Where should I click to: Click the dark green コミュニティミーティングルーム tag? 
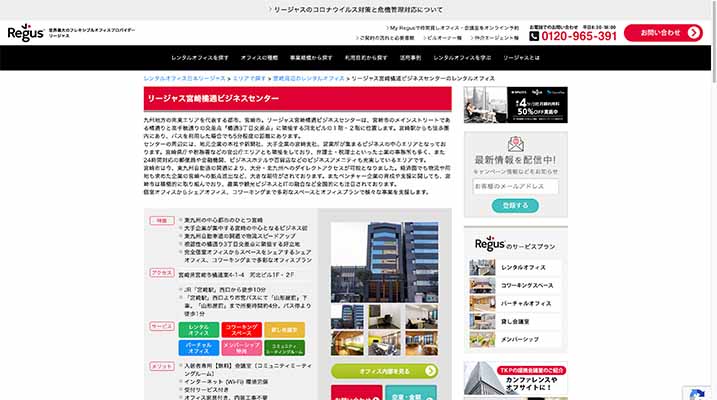284,348
